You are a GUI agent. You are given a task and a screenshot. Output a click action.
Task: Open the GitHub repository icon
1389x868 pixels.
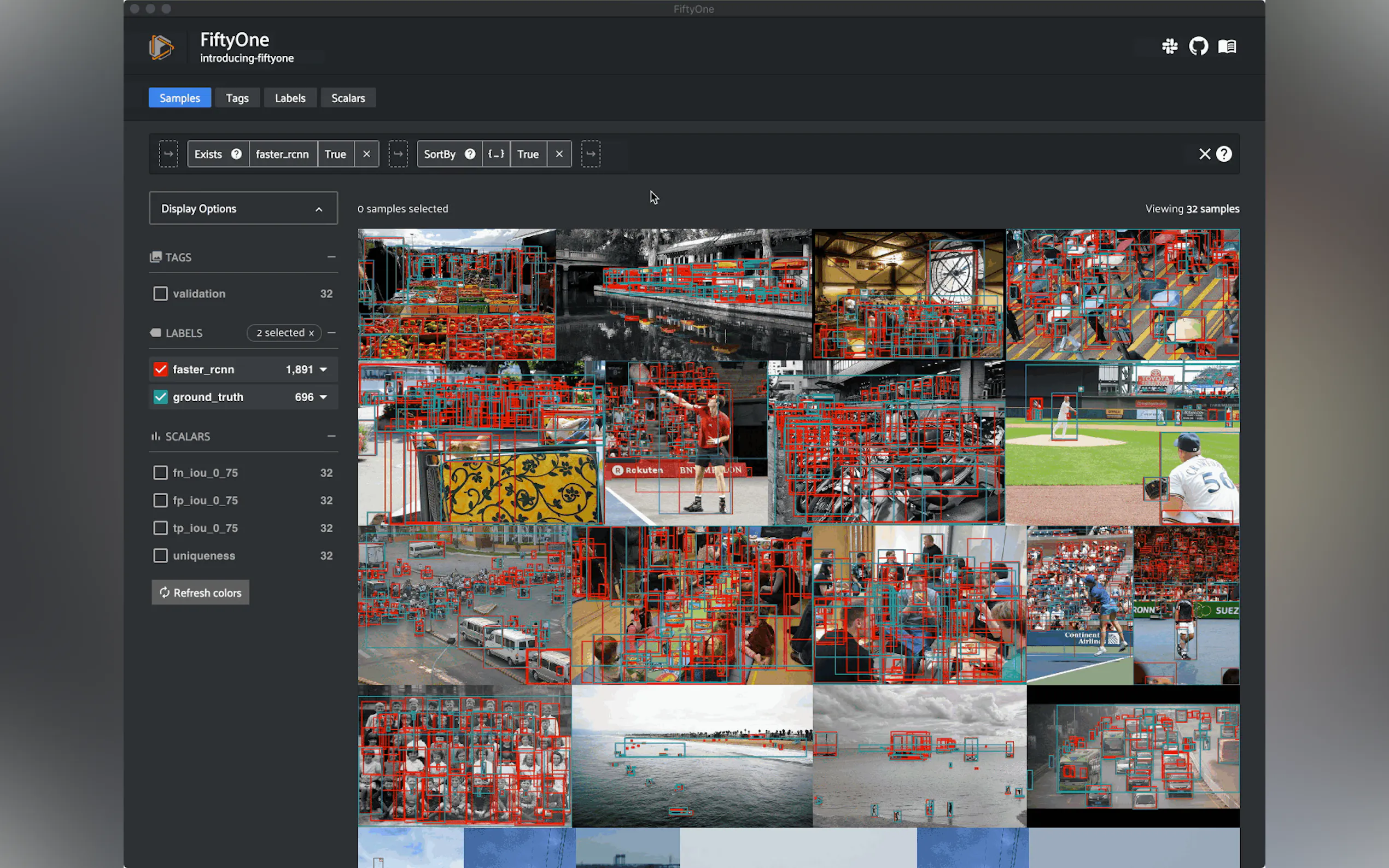point(1198,46)
